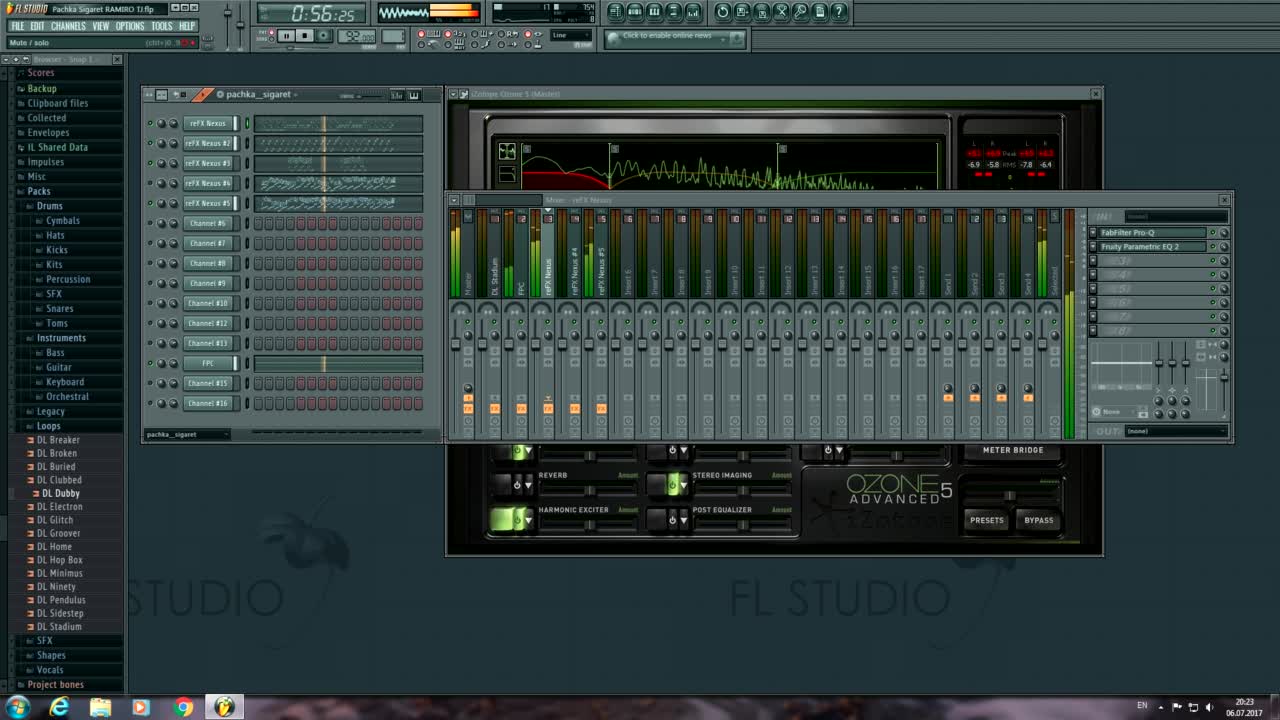Viewport: 1280px width, 720px height.
Task: Open the VIEW menu
Action: [101, 26]
